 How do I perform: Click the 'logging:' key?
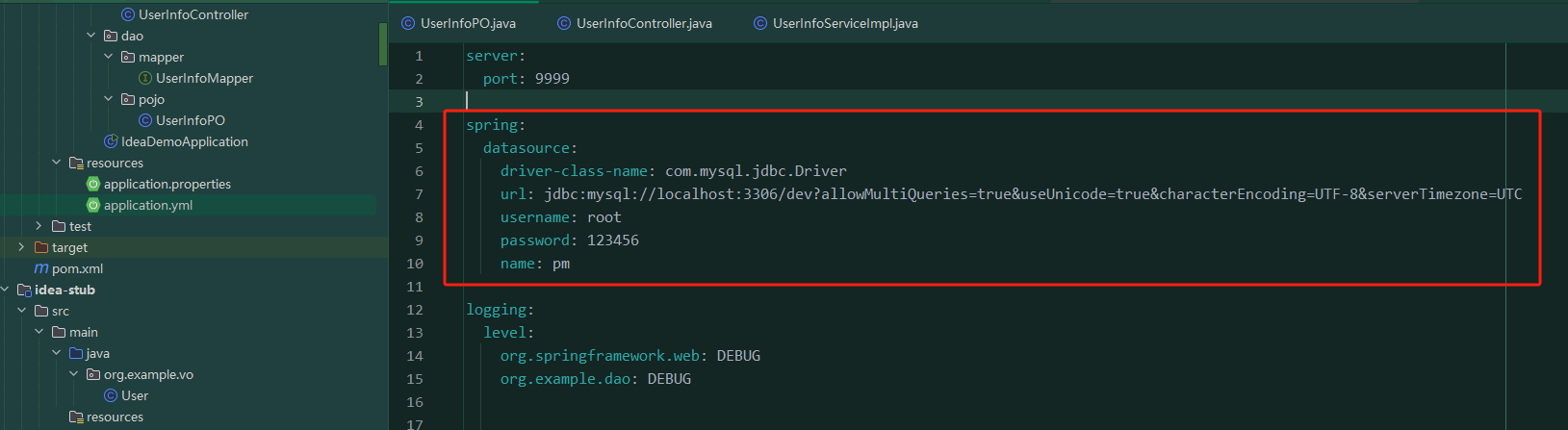click(x=500, y=310)
